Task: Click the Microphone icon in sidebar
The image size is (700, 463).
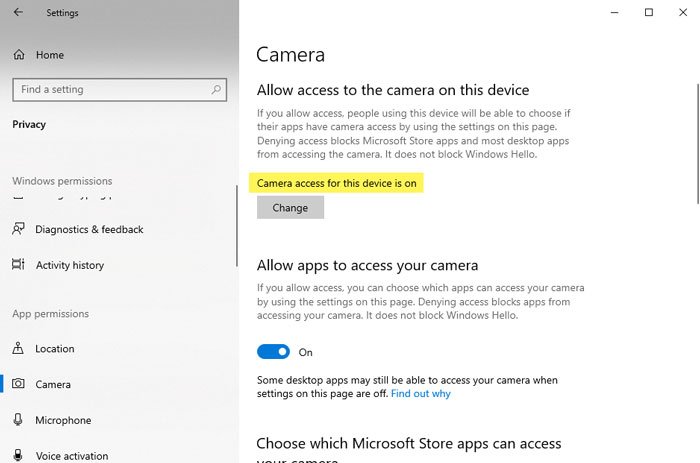Action: tap(18, 420)
